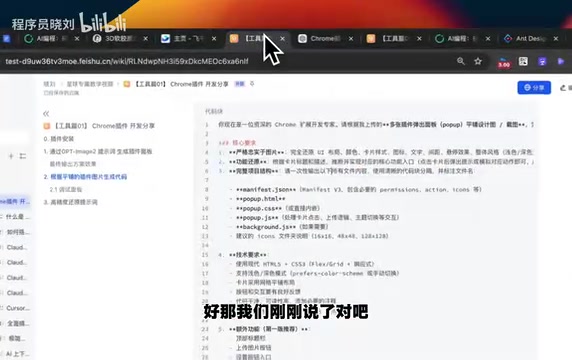Open the extension with red 3.00 badge
This screenshot has width=572, height=360.
504,62
